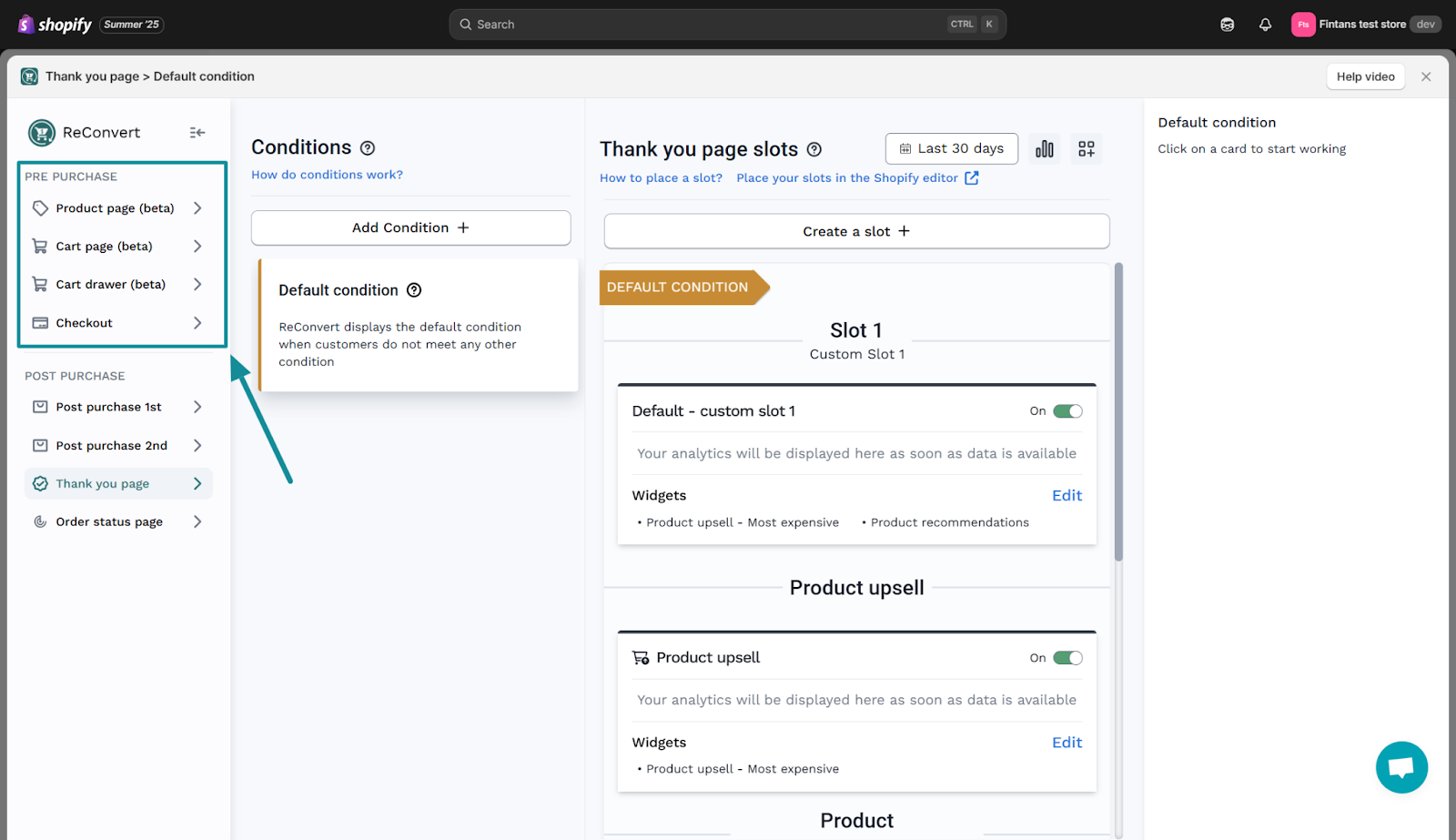
Task: Click the Add Condition button
Action: tap(410, 228)
